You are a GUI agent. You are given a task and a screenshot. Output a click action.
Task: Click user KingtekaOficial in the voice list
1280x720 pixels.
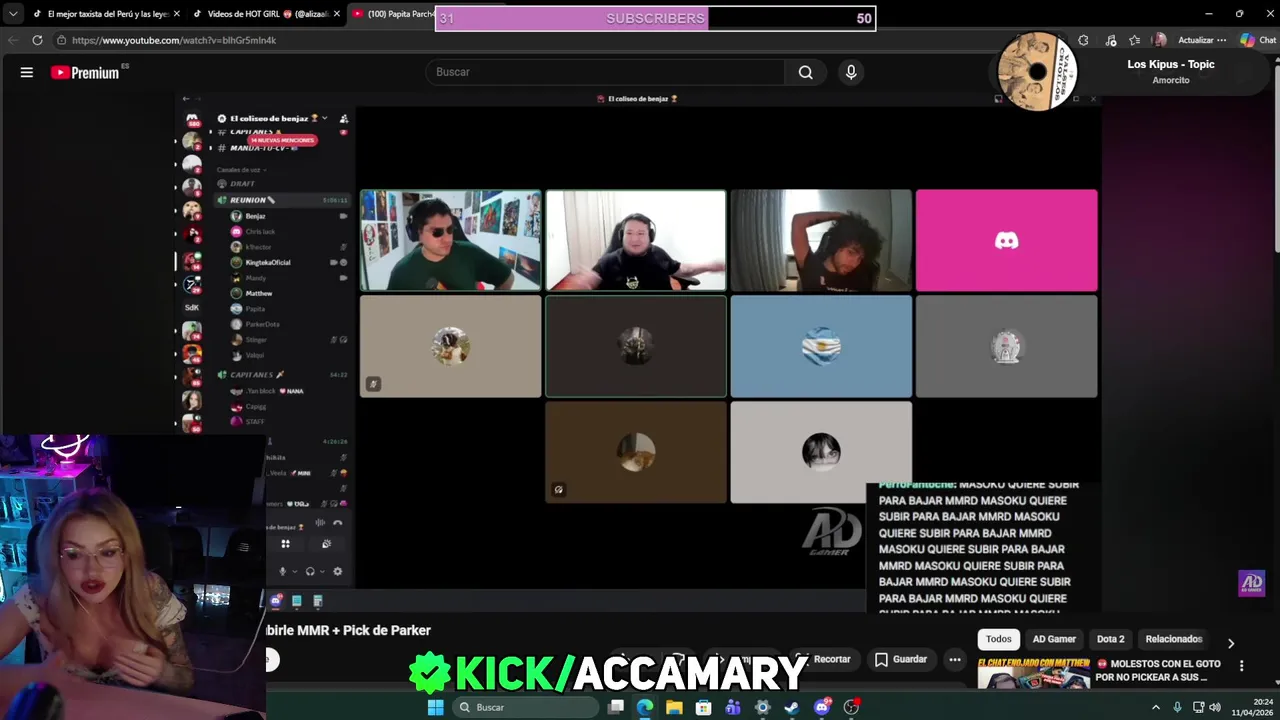tap(268, 262)
